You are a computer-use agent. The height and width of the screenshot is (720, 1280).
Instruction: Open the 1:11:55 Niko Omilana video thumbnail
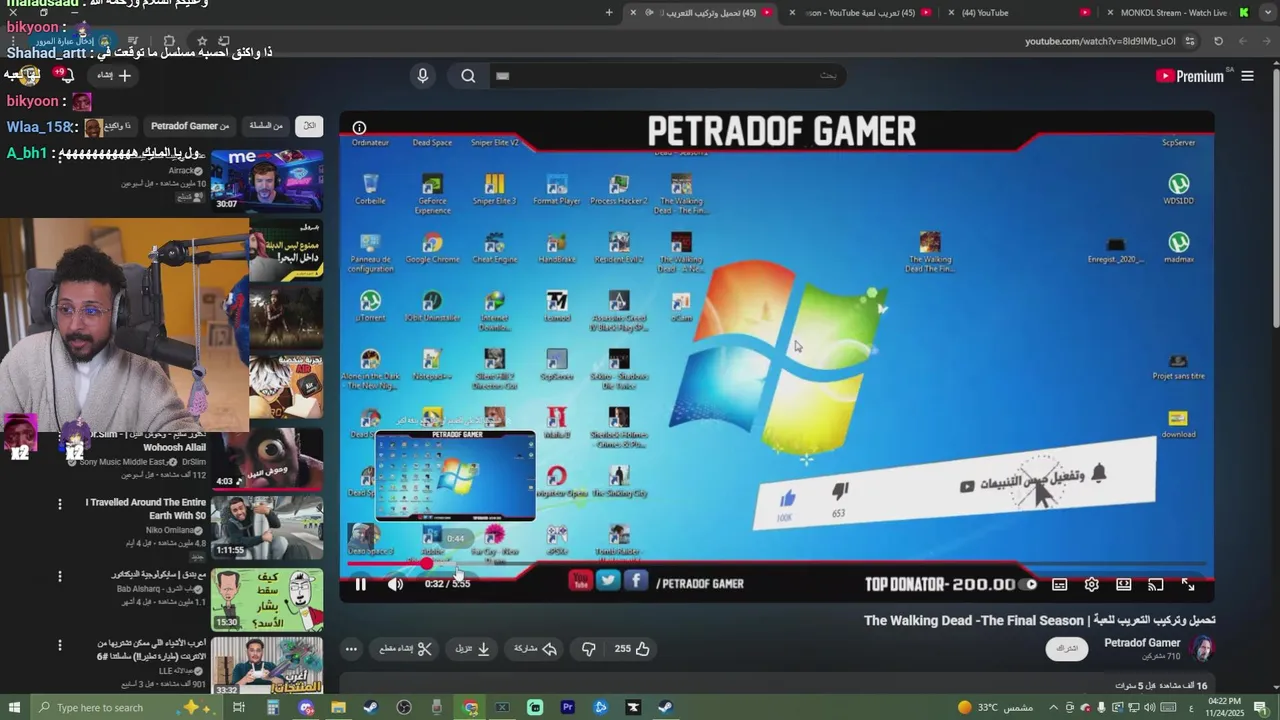point(267,528)
